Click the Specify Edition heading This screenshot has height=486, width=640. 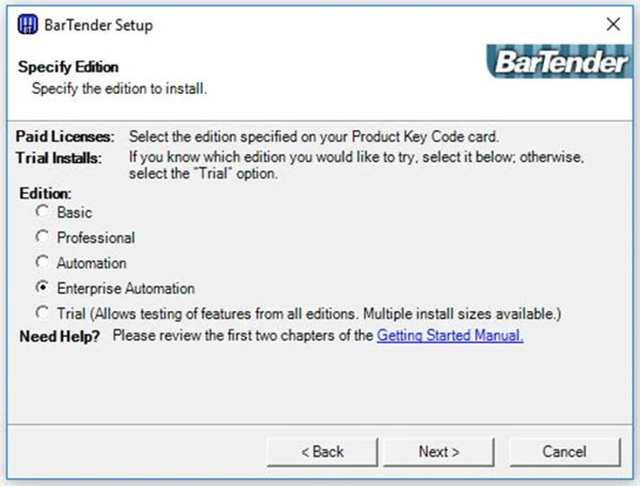69,67
